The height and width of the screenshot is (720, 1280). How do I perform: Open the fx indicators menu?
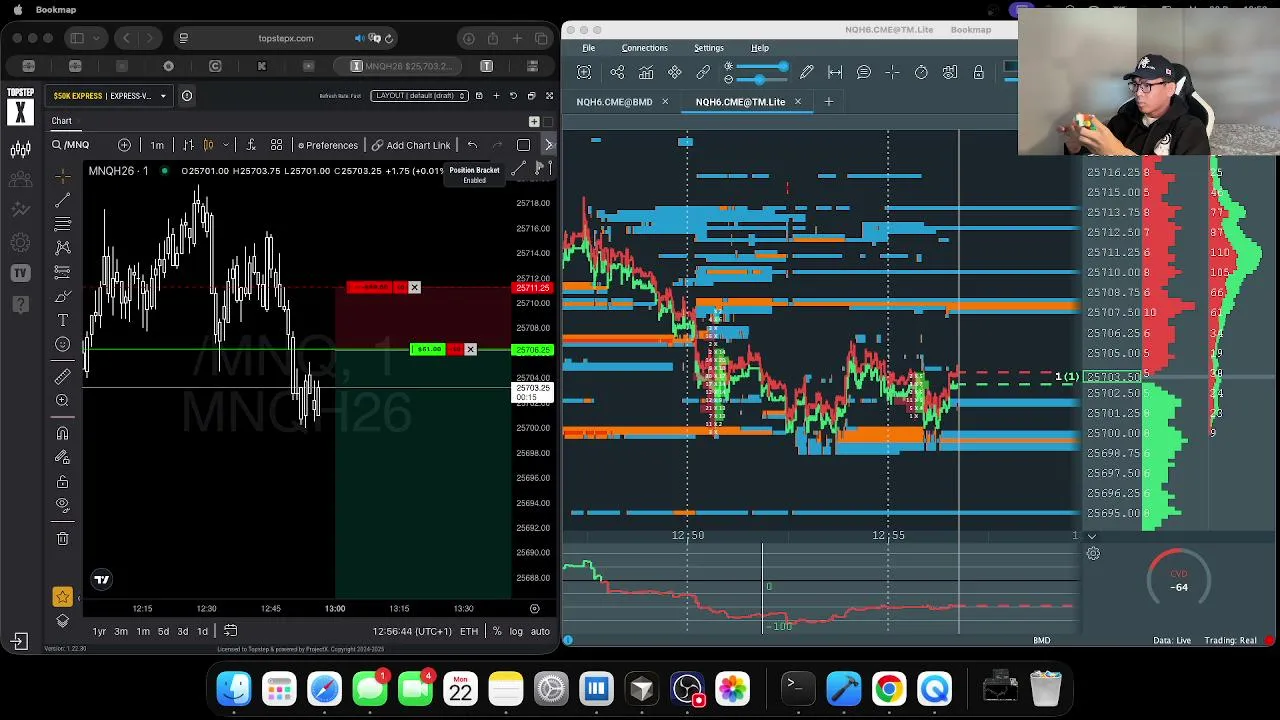(x=250, y=145)
